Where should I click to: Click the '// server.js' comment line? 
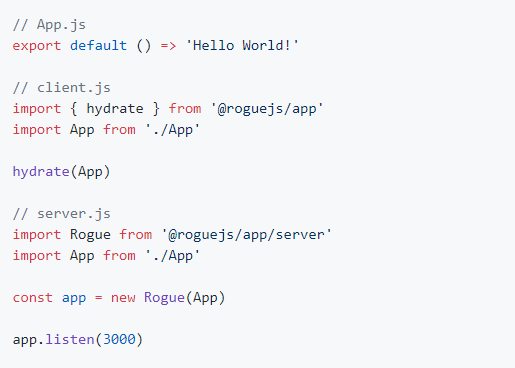click(62, 214)
